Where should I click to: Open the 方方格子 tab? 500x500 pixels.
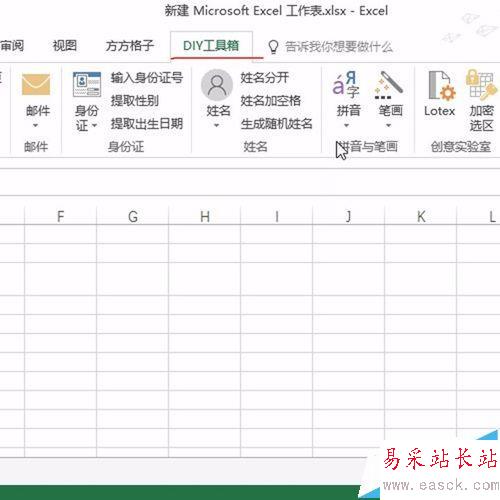(130, 46)
